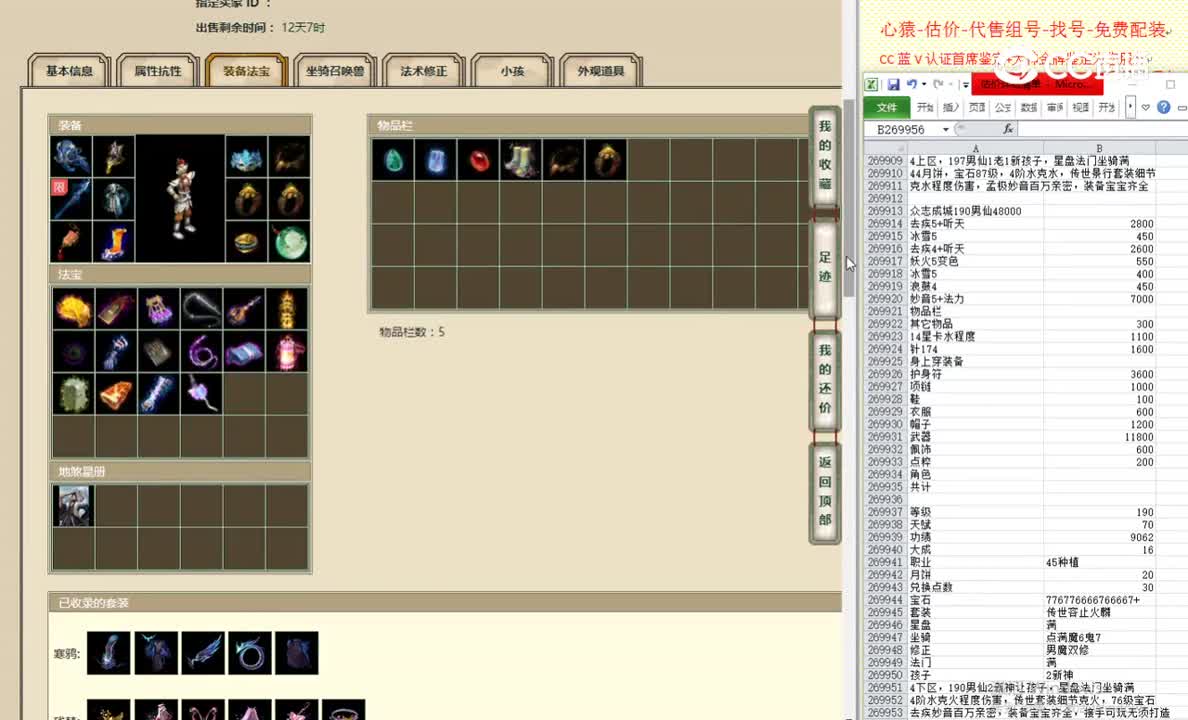
Task: Open Customize Quick Access Toolbar dropdown in Excel
Action: (964, 85)
